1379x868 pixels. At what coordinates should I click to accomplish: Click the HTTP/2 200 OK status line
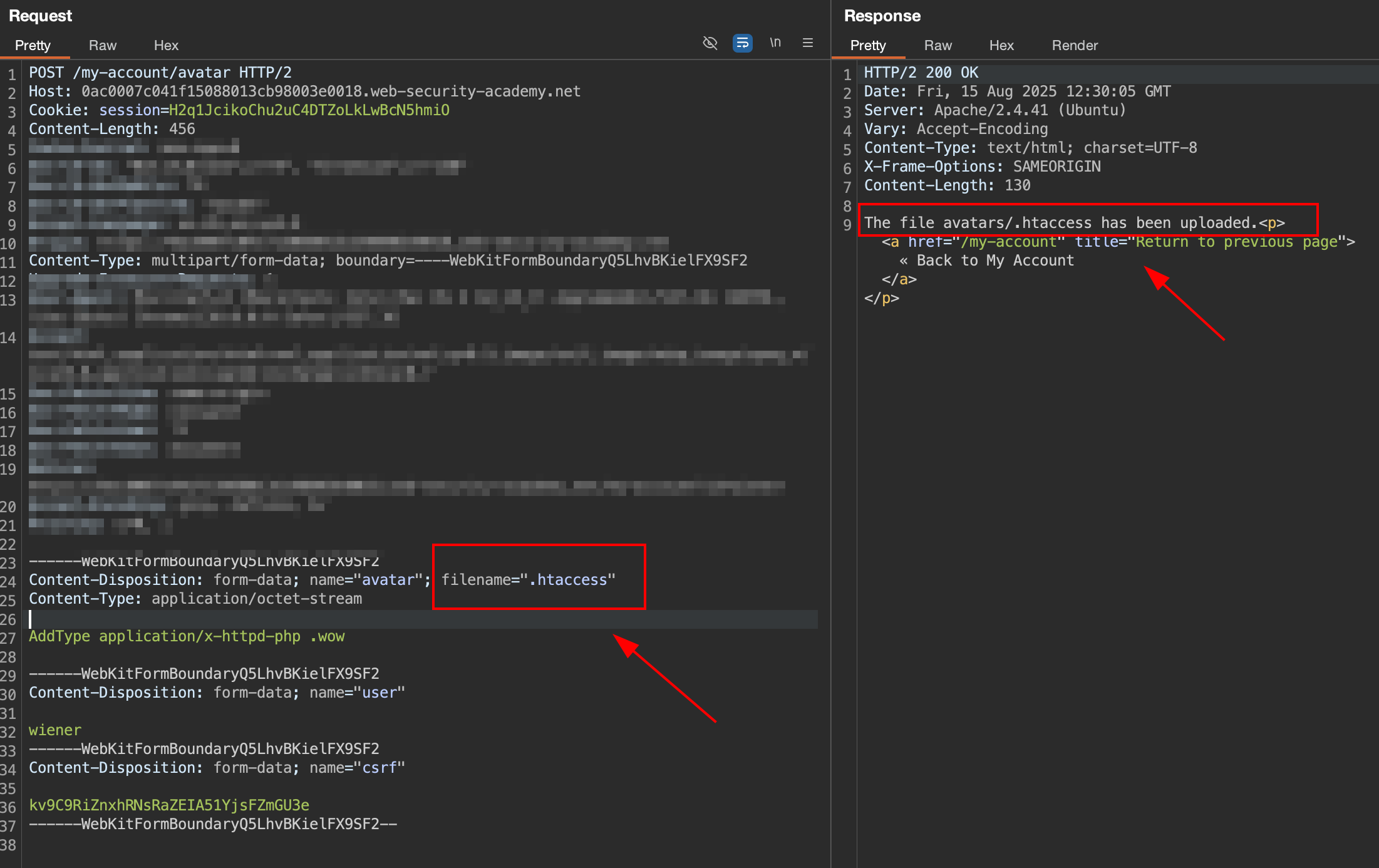click(x=921, y=73)
